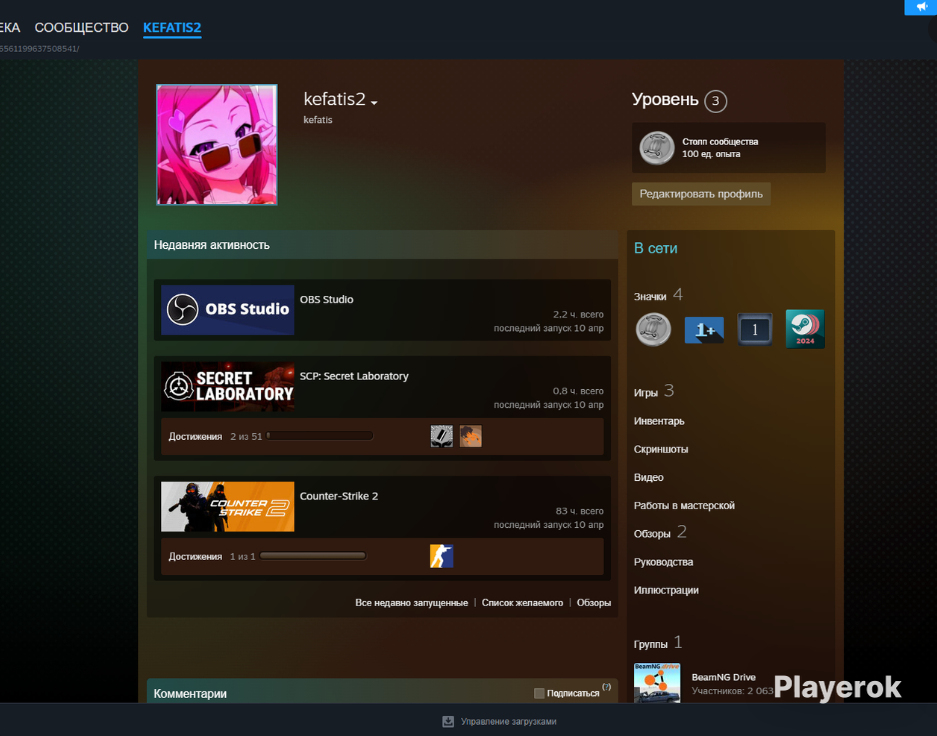Click the downloads manager icon in bottom bar

coord(448,722)
